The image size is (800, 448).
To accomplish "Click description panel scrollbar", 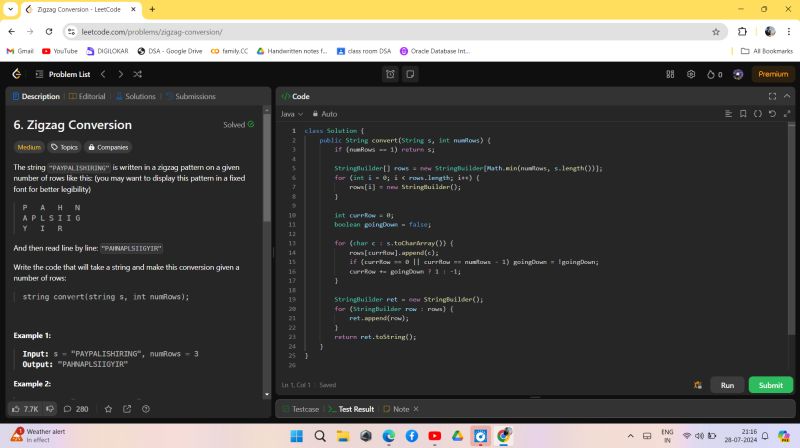I will point(266,168).
